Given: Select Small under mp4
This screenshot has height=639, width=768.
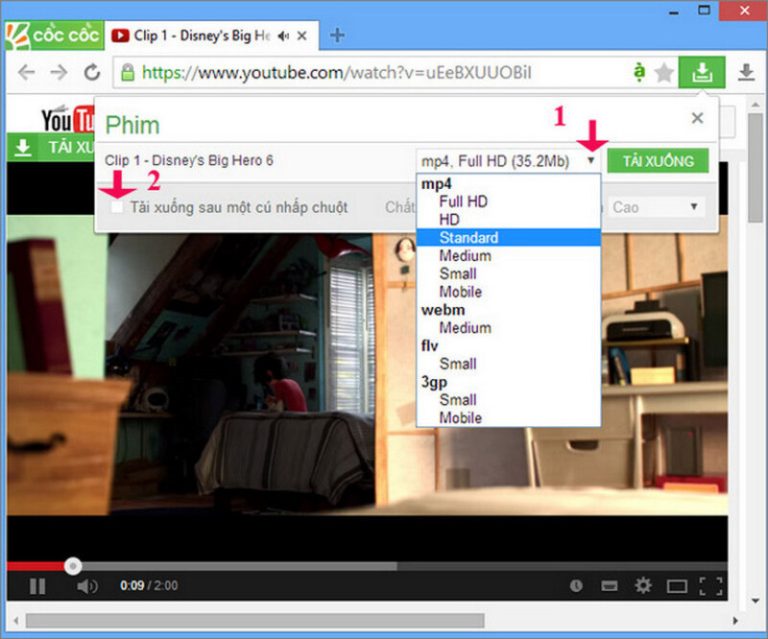Looking at the screenshot, I should click(457, 274).
